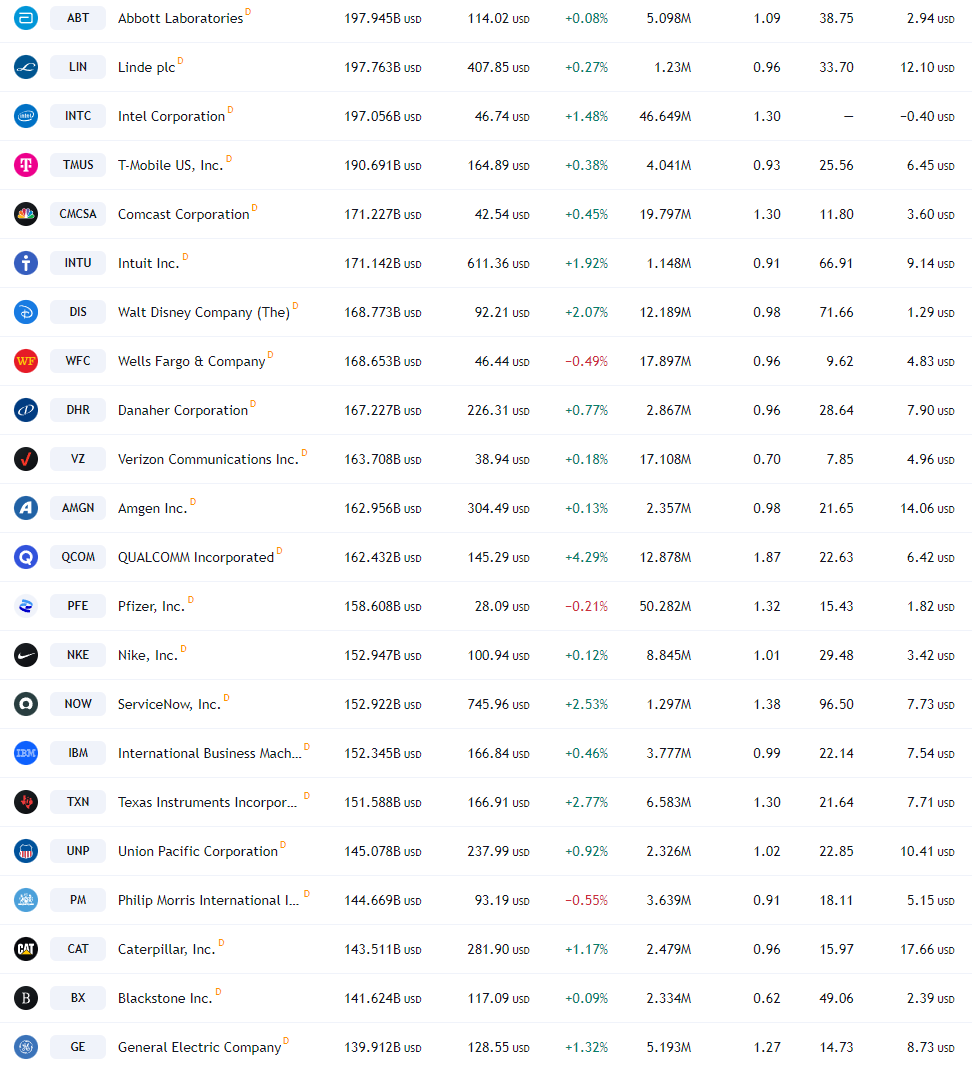Click the Verizon checkmark logo icon
Screen dimensions: 972x1070
26,459
